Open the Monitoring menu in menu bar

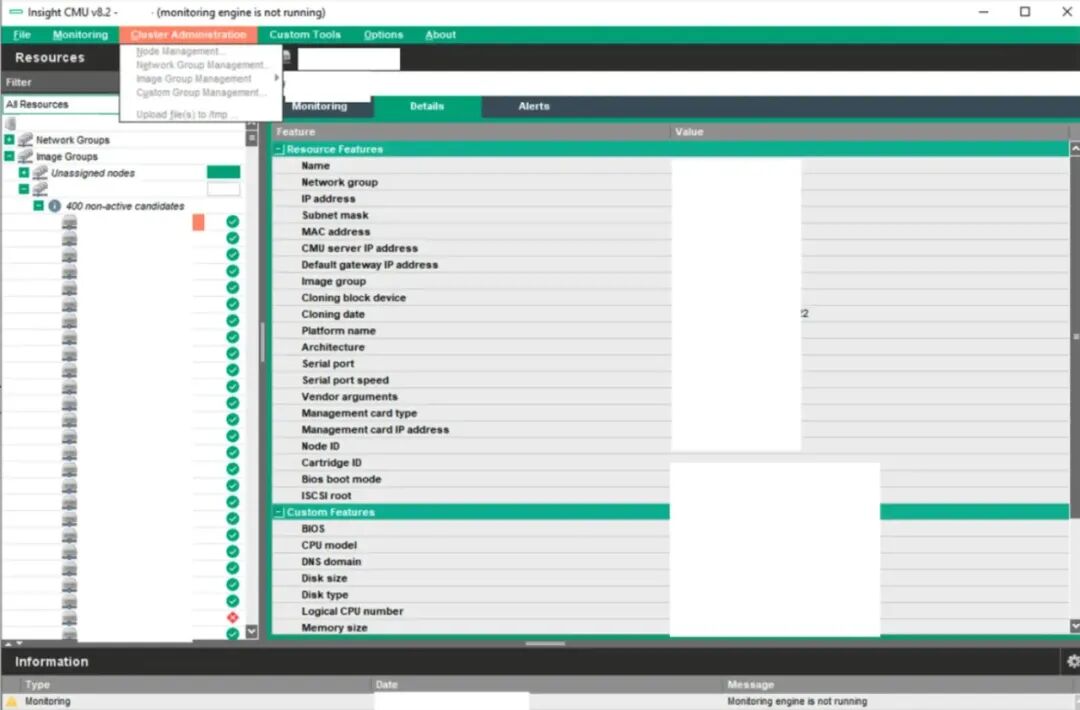(x=81, y=34)
